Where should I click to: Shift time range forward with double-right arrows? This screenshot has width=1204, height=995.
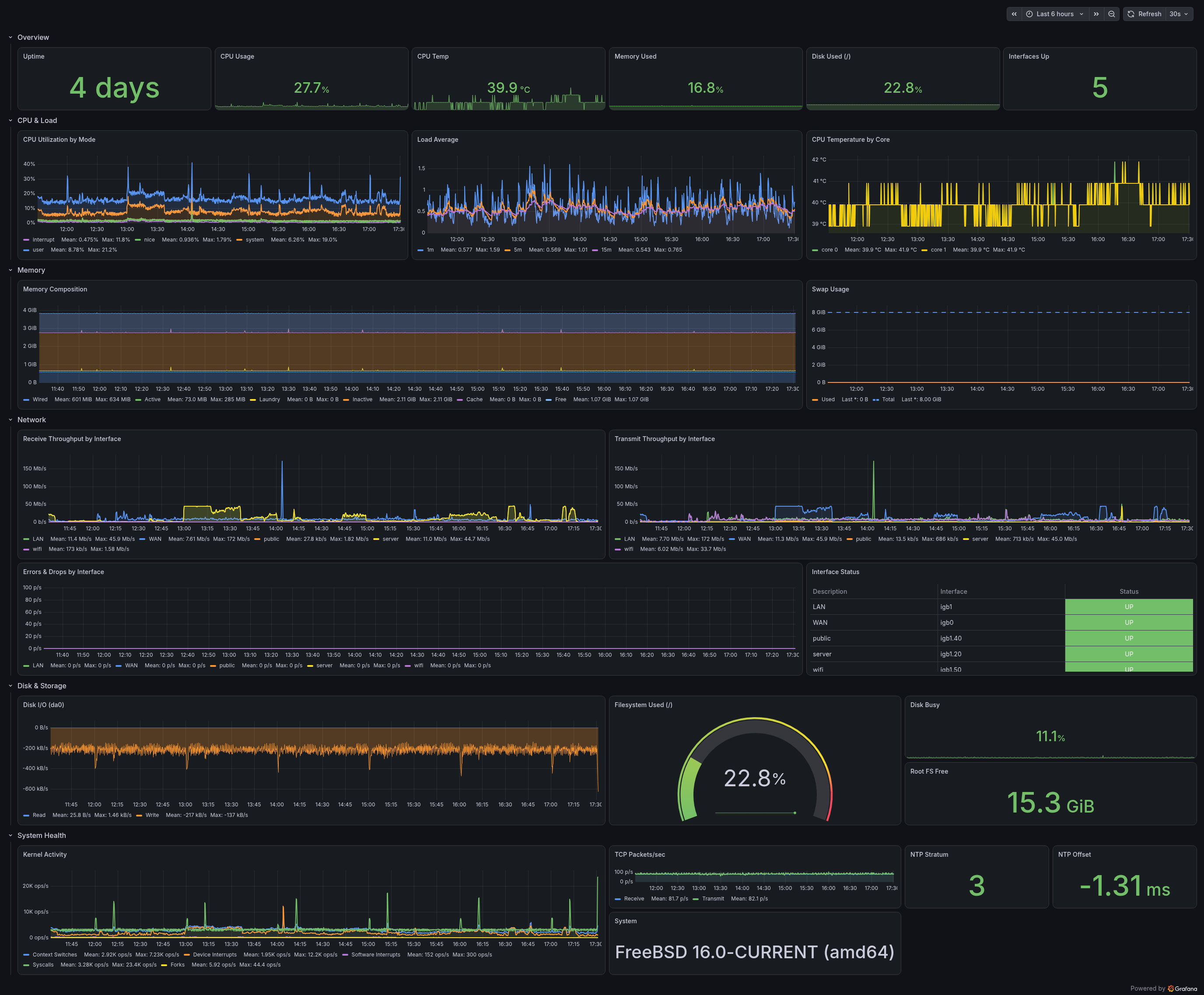coord(1095,14)
